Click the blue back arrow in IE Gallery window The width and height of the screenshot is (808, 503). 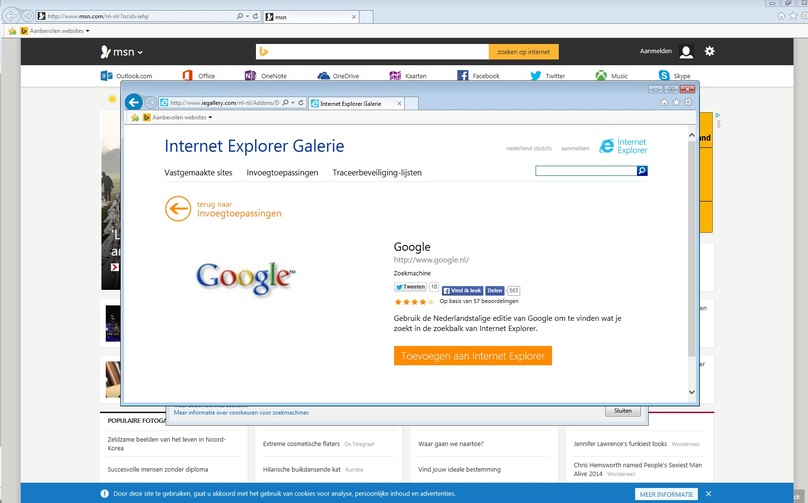[134, 102]
